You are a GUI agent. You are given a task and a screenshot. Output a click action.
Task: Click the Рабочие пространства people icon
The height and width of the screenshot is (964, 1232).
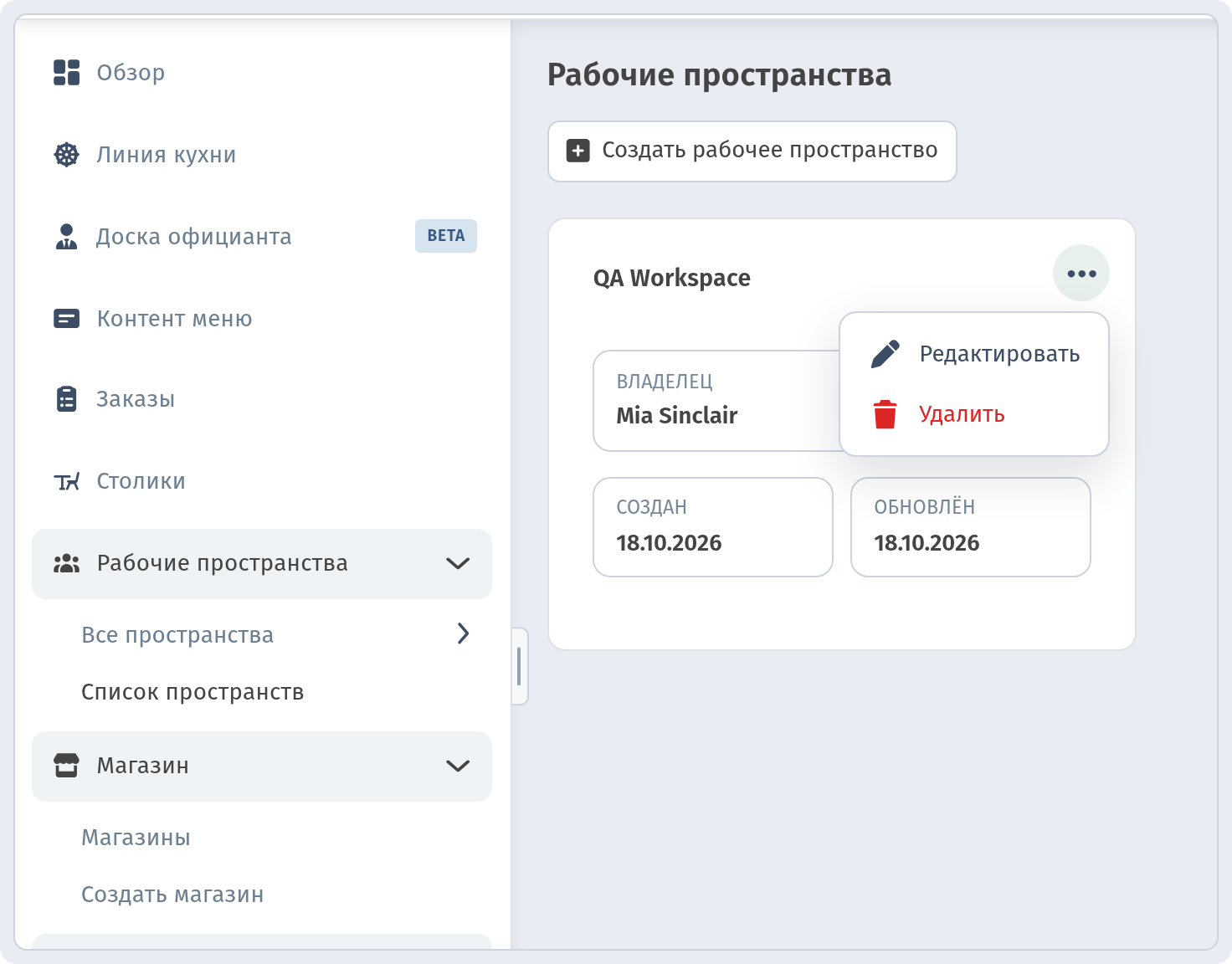pos(67,563)
